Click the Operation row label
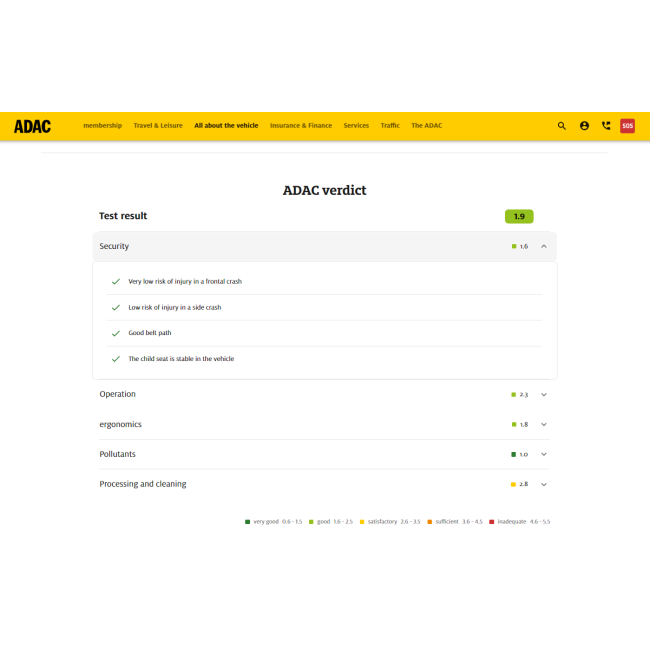Viewport: 650px width, 650px height. 117,394
